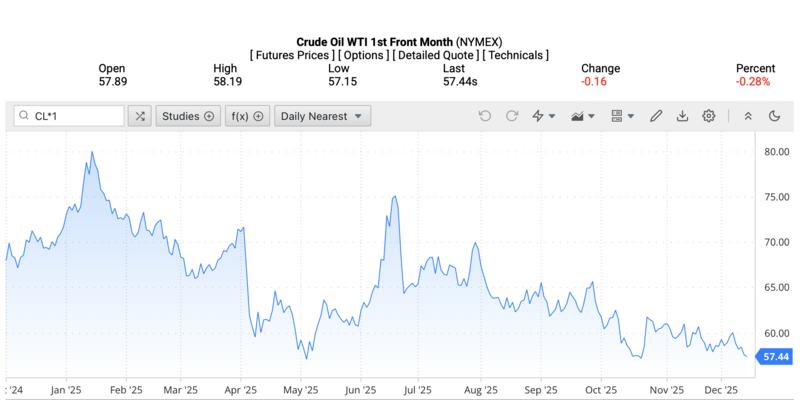
Task: Open chart settings gear icon
Action: point(709,116)
